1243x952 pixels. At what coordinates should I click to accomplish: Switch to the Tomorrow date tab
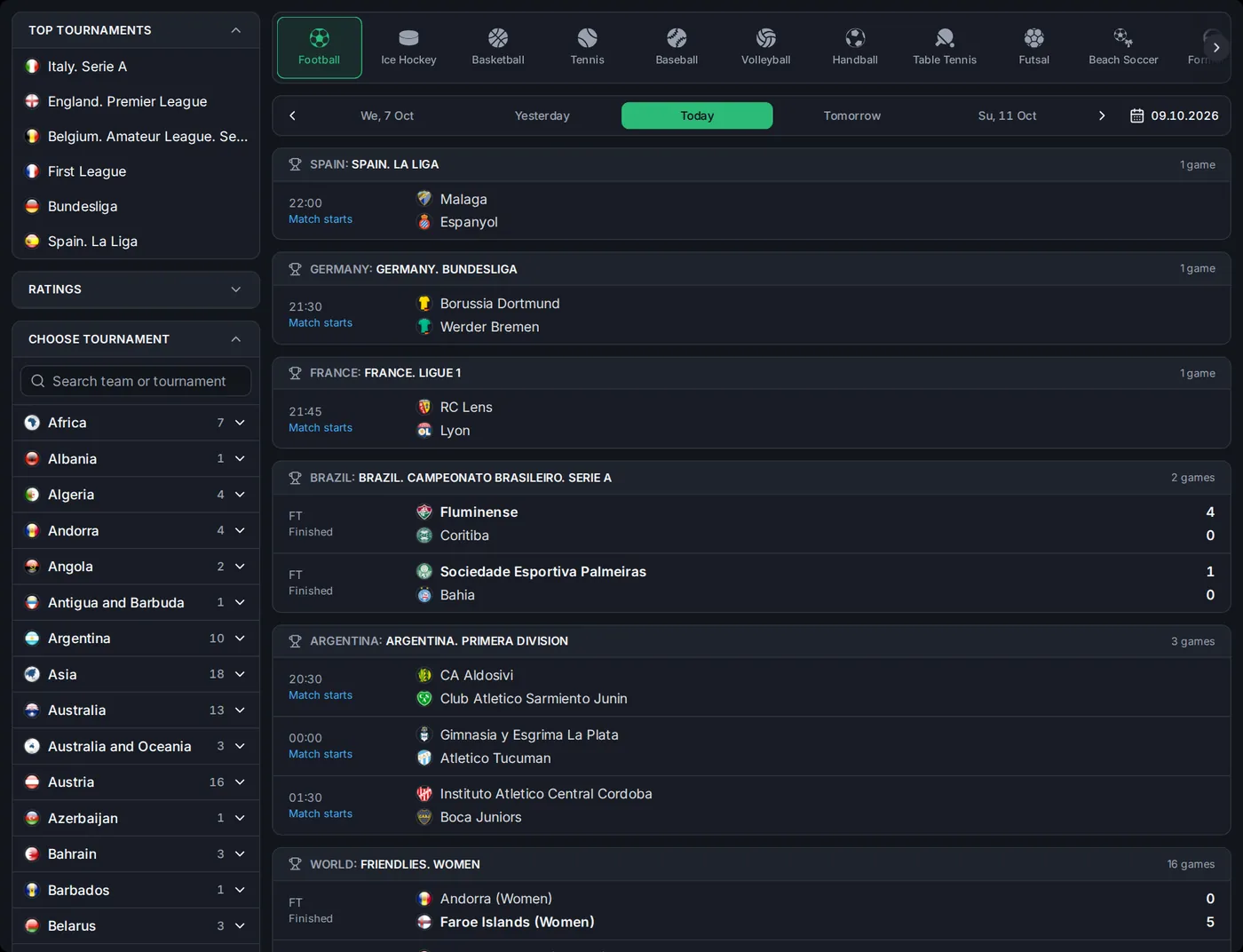pyautogui.click(x=852, y=116)
